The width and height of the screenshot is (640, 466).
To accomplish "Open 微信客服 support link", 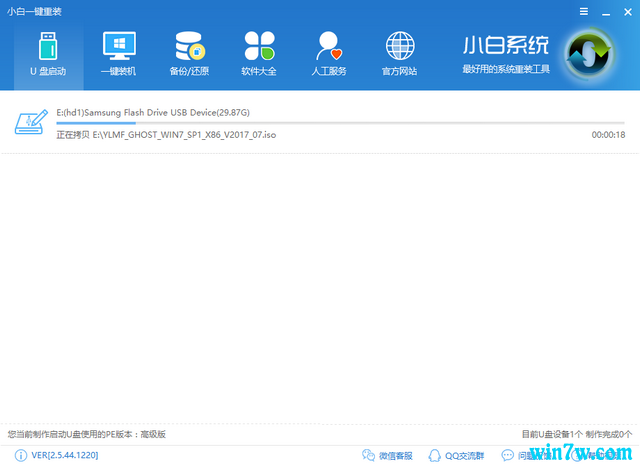I will tap(396, 455).
